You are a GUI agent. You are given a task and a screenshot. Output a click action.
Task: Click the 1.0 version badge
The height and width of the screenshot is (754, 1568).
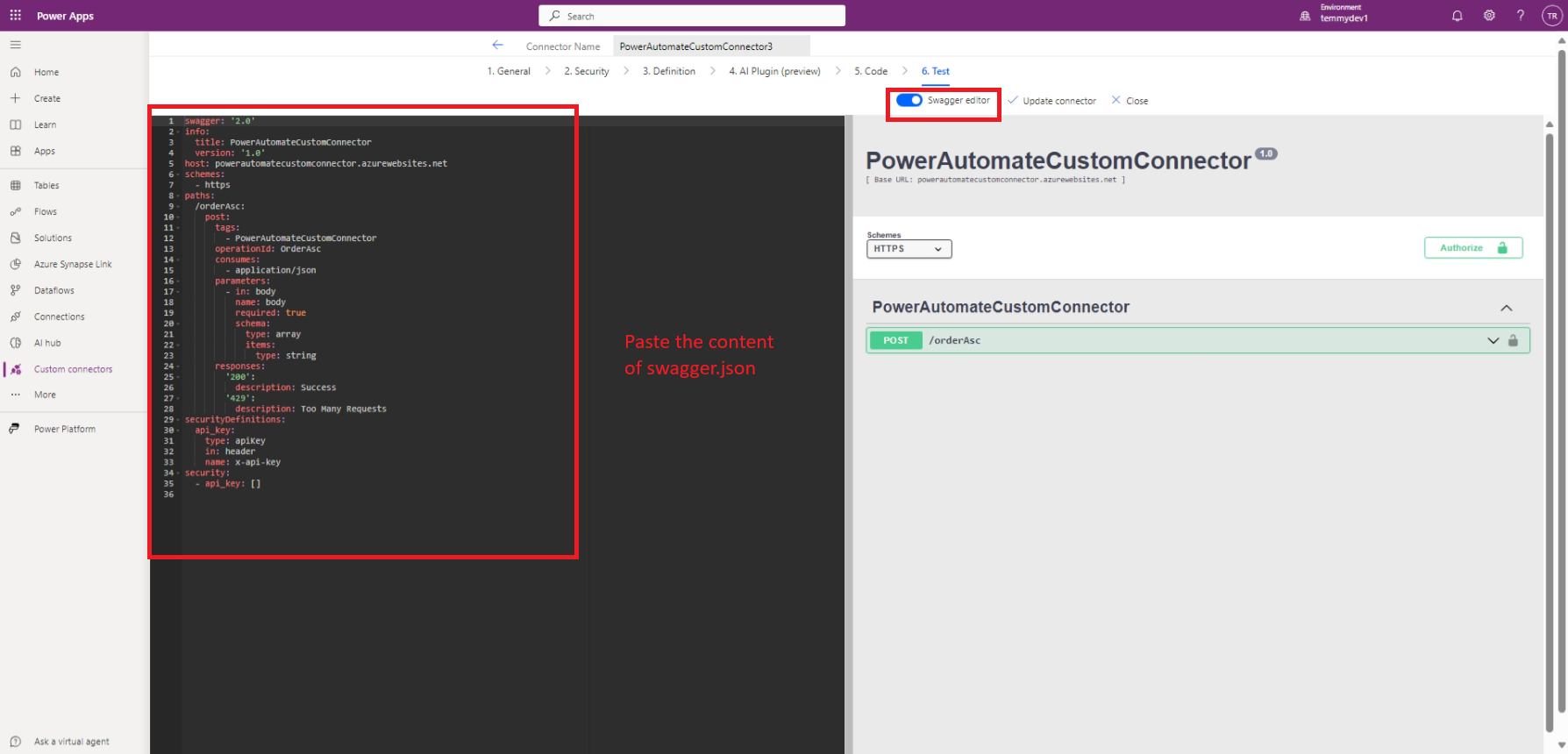1266,153
